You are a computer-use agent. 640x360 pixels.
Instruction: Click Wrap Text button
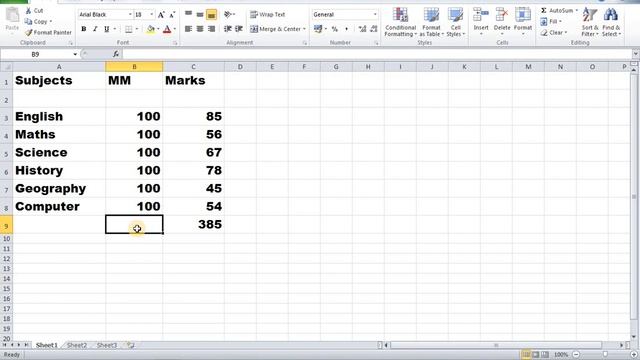pyautogui.click(x=267, y=15)
